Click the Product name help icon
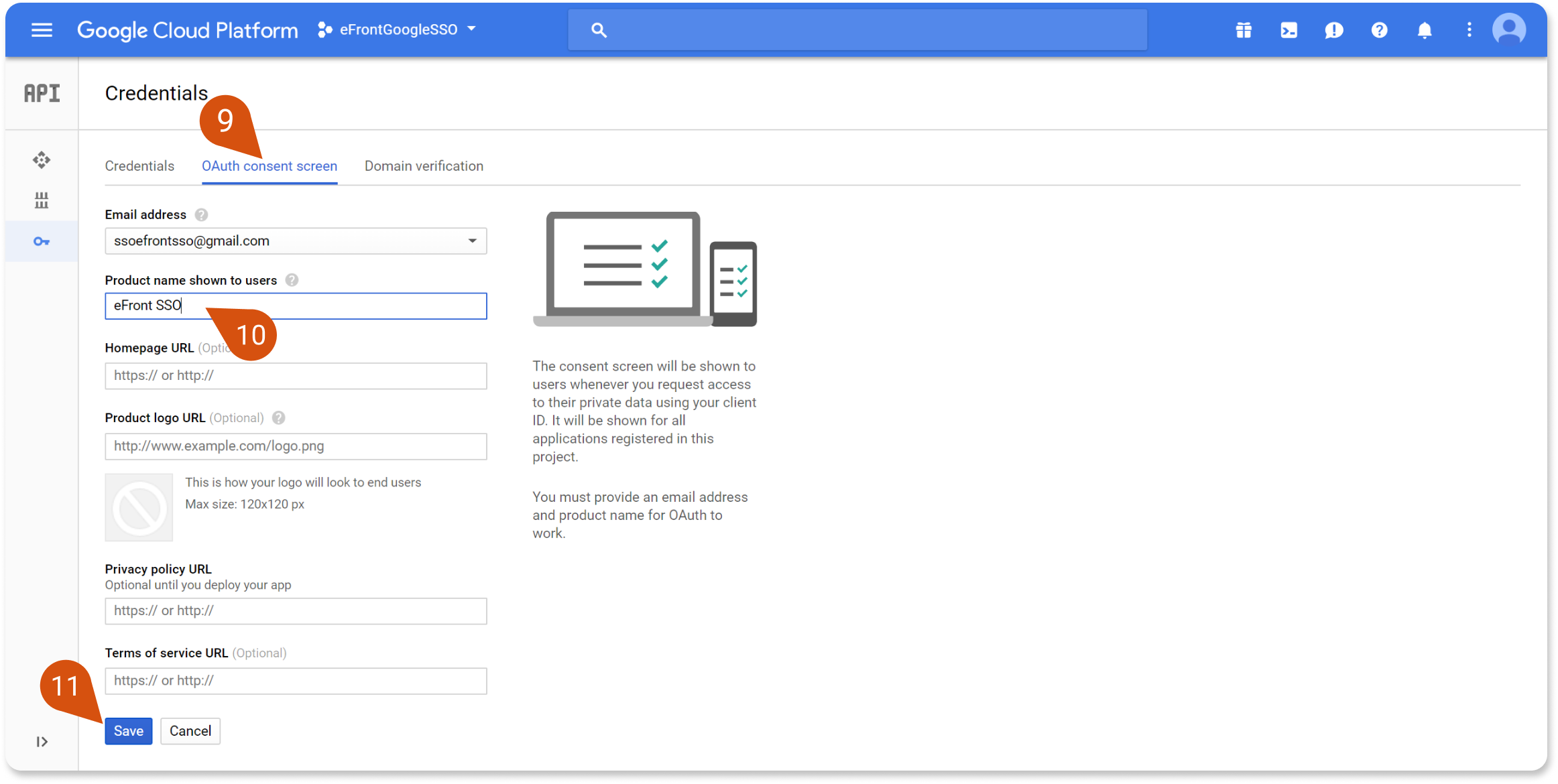 point(292,280)
